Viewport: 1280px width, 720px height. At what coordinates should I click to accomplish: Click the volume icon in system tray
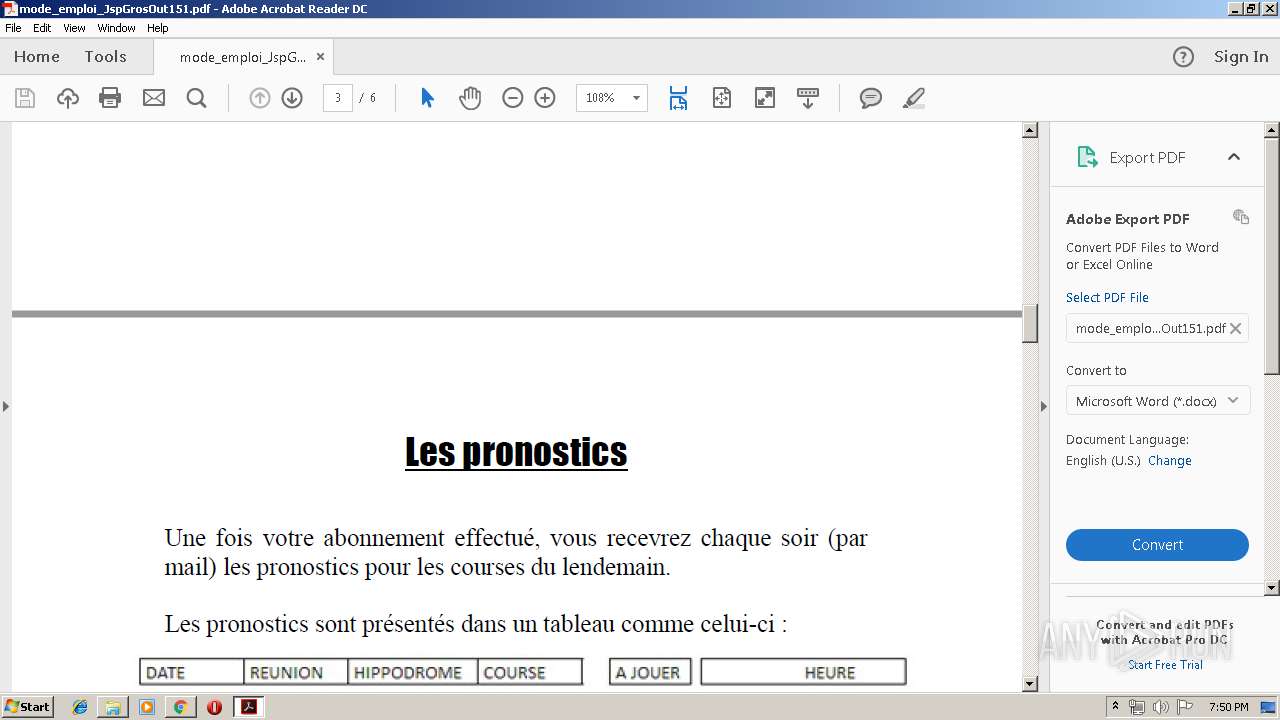pyautogui.click(x=1160, y=707)
